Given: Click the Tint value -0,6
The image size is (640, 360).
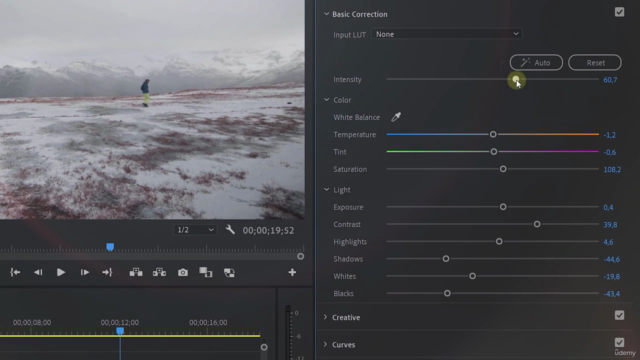Looking at the screenshot, I should point(609,152).
